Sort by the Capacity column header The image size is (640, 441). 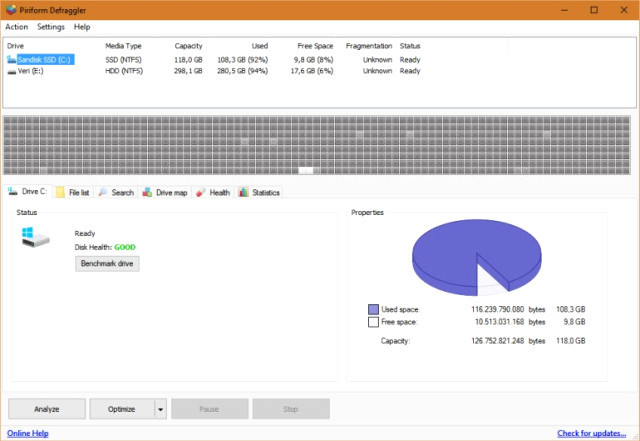(x=188, y=46)
